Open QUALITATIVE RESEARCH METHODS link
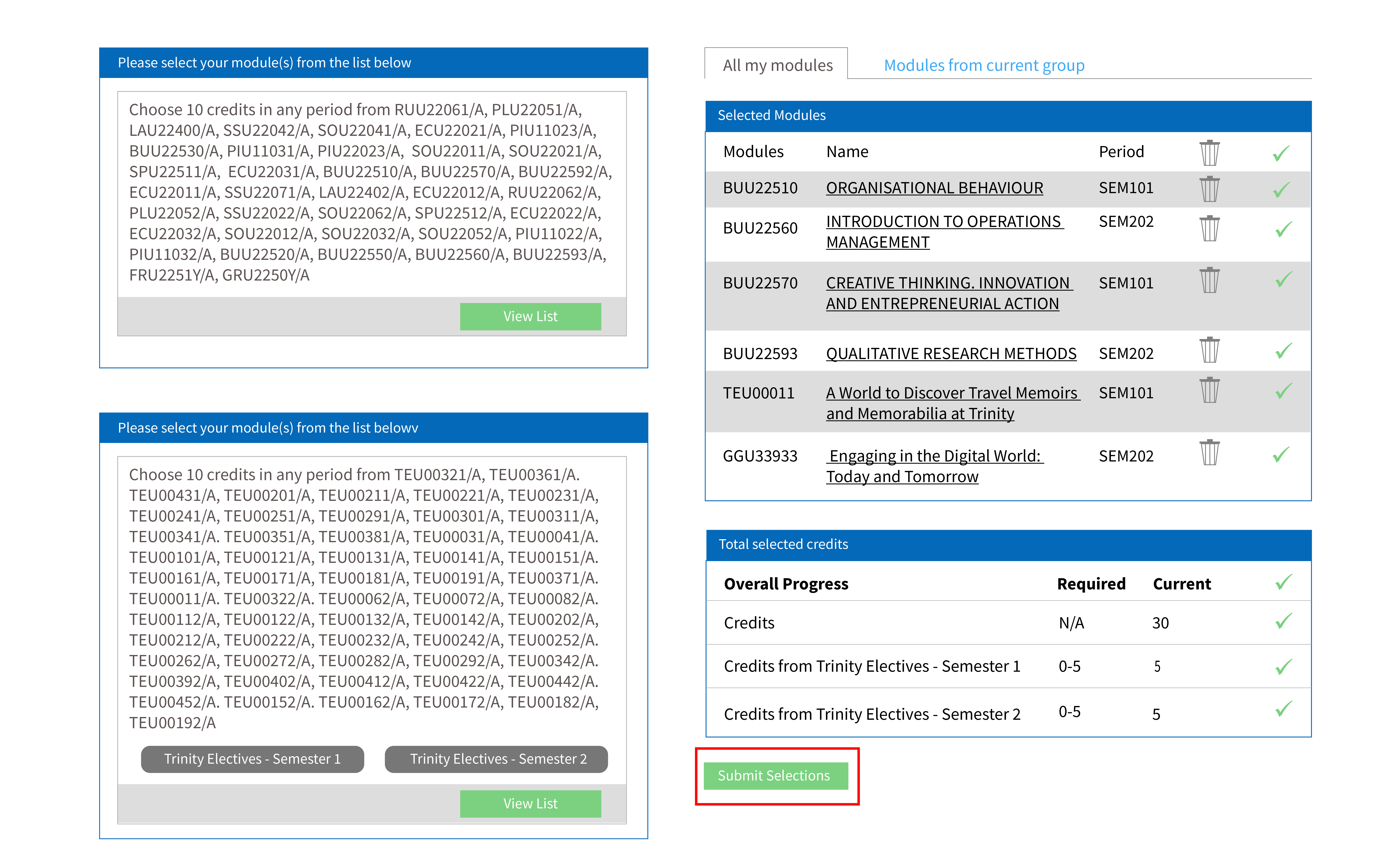This screenshot has height=868, width=1380. click(x=951, y=354)
